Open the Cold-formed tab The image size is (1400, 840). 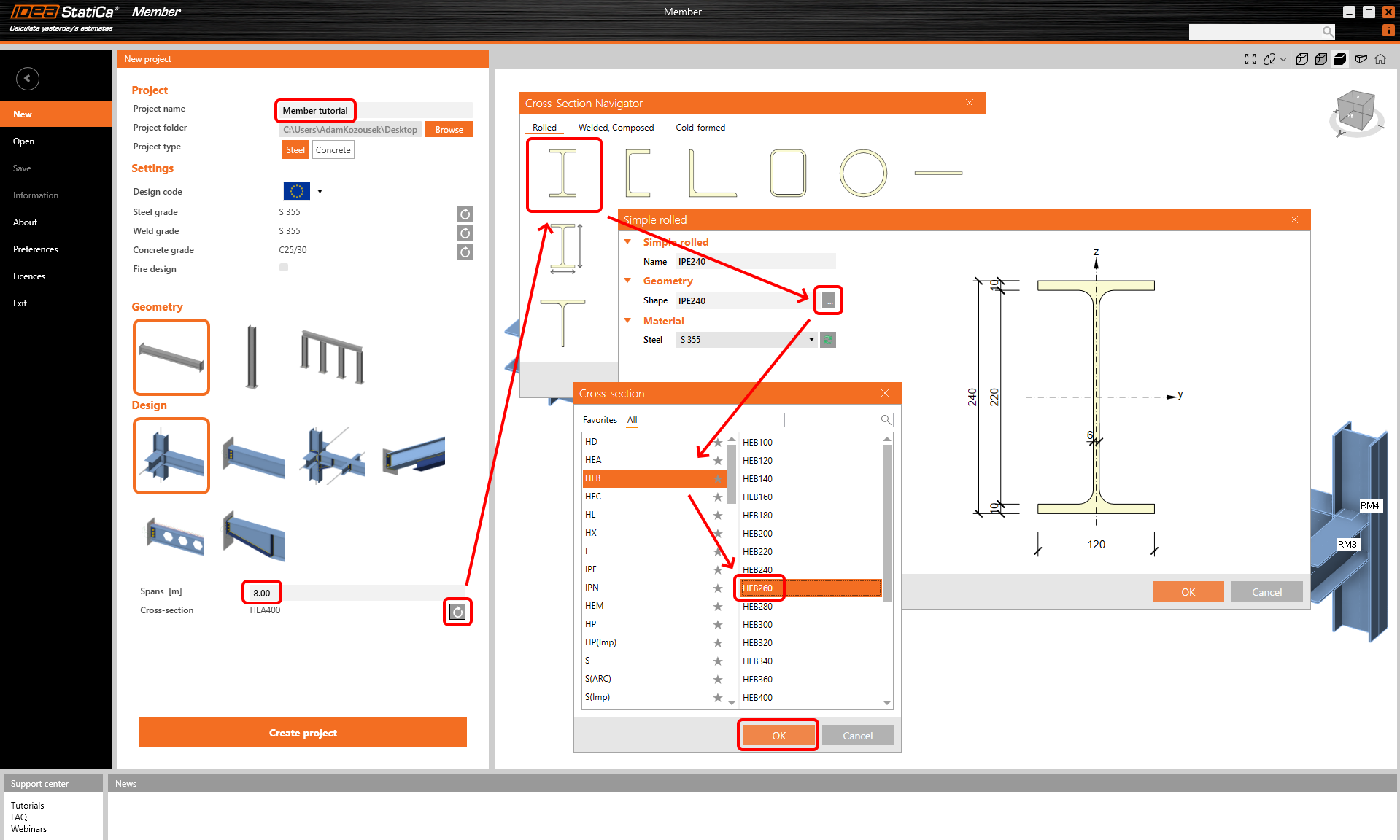pos(700,127)
